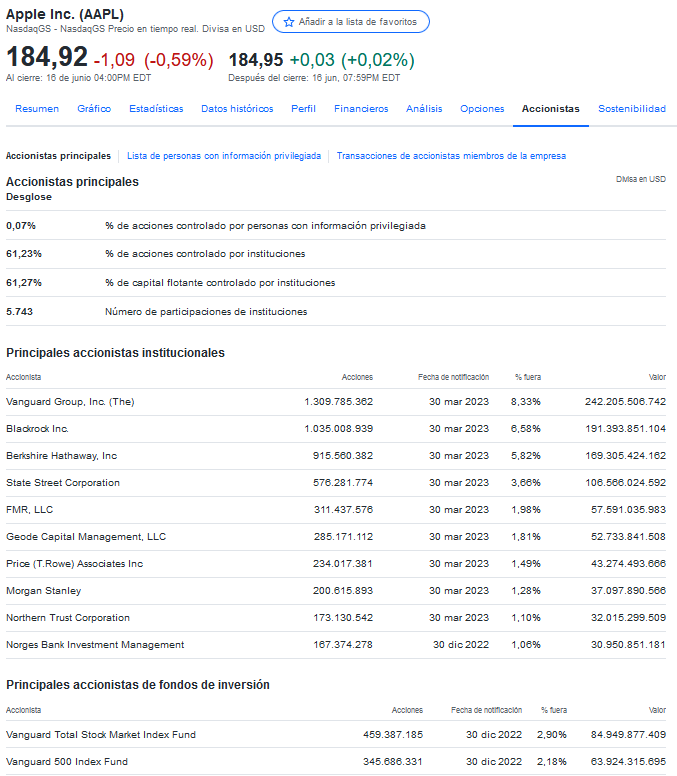Image resolution: width=677 pixels, height=776 pixels.
Task: Click Acciones column header in institutional table
Action: point(357,378)
